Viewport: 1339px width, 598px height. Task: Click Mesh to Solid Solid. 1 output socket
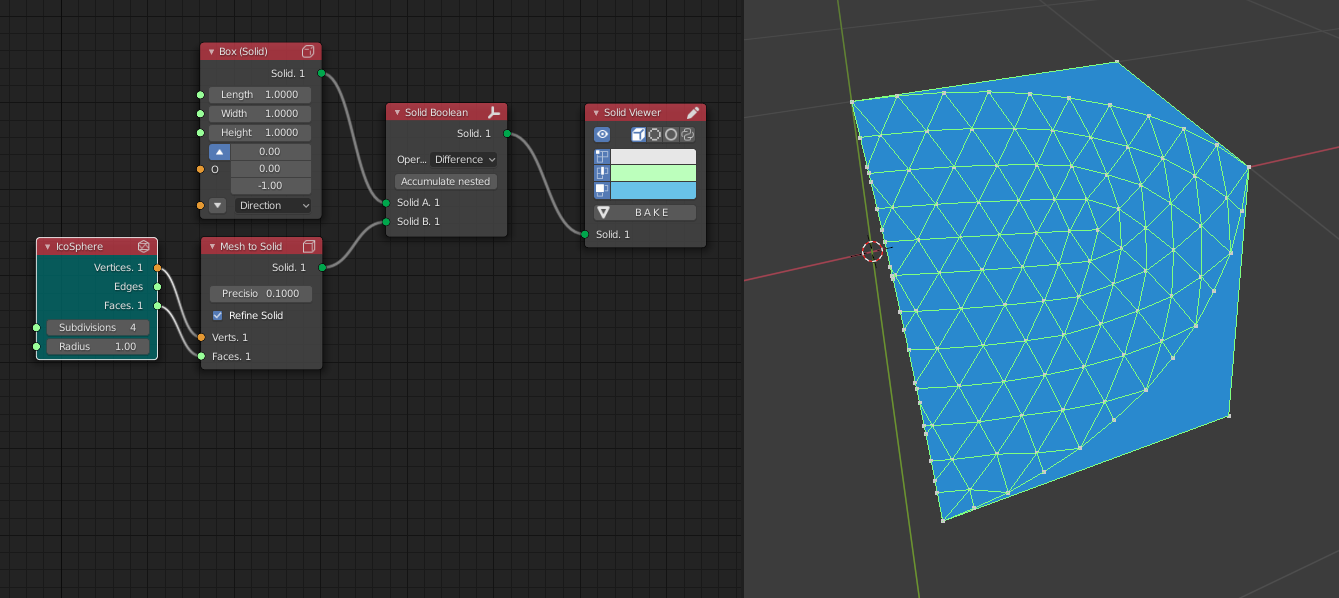pos(321,267)
